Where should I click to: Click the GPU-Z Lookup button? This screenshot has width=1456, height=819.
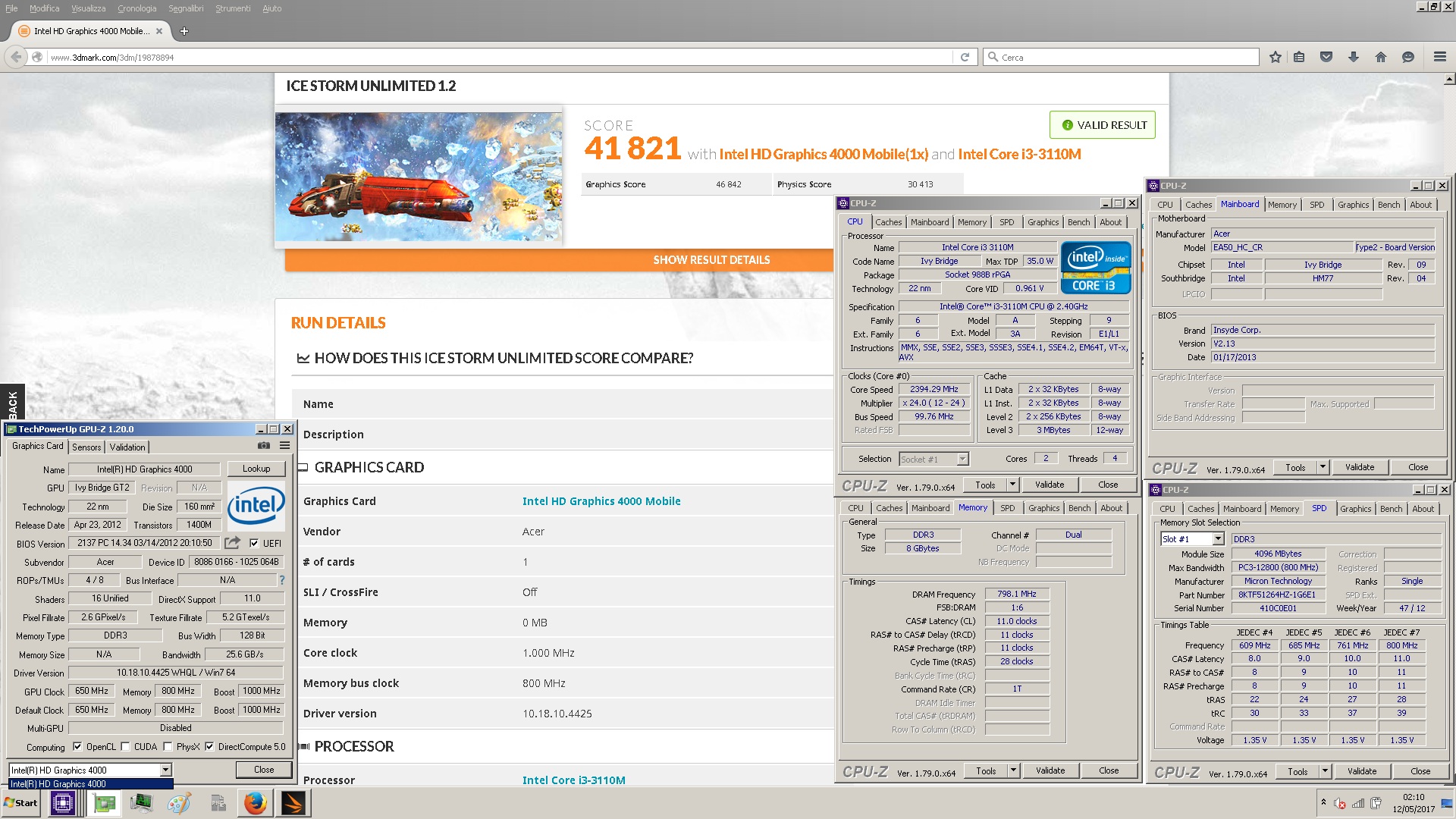[256, 469]
